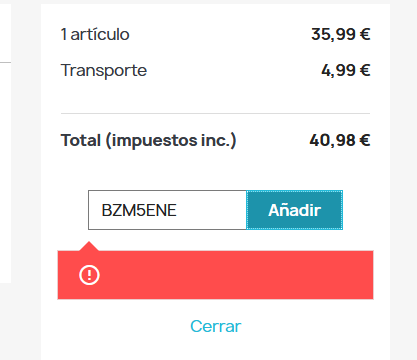Click the red alert's upward pointer triangle
The height and width of the screenshot is (360, 417).
89,246
